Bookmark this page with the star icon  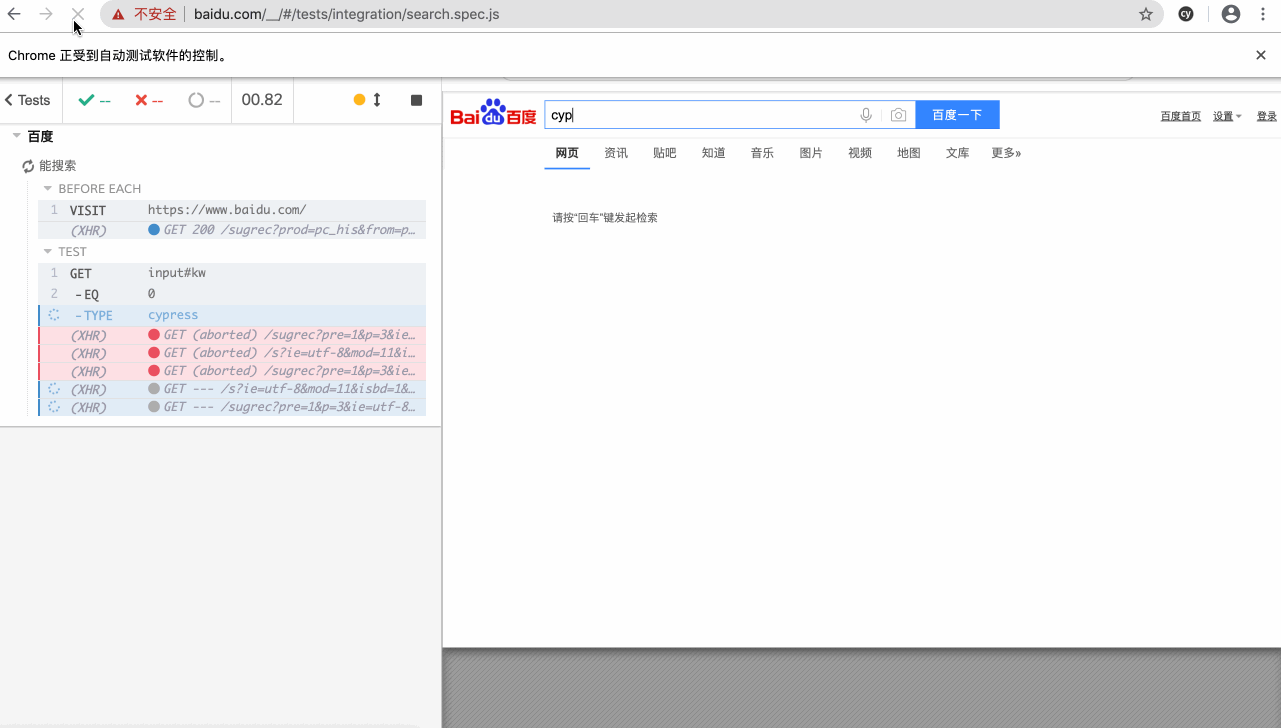click(x=1146, y=14)
